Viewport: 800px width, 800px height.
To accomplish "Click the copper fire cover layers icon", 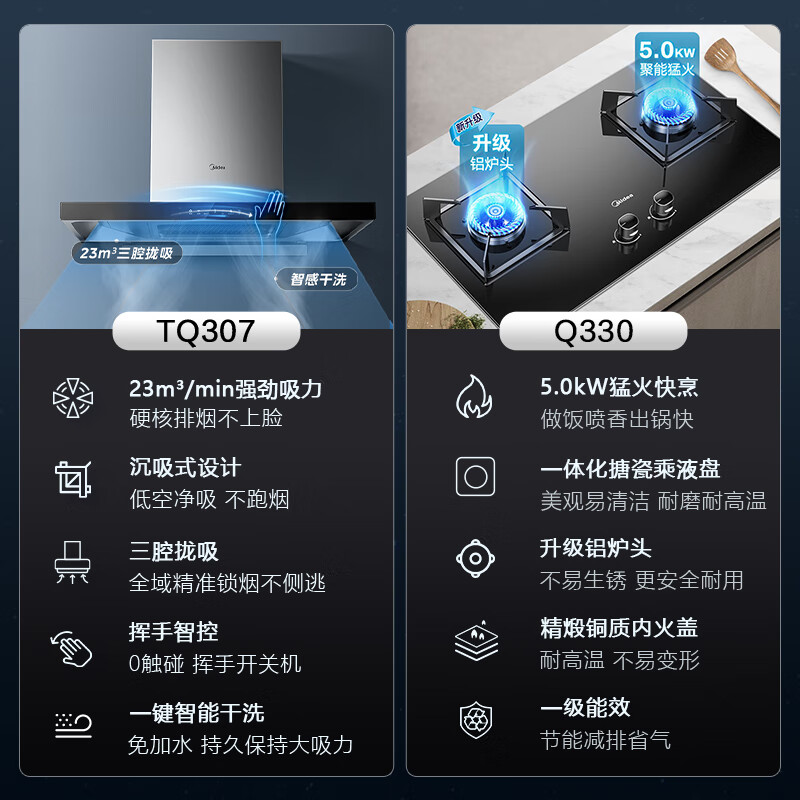I will coord(477,640).
